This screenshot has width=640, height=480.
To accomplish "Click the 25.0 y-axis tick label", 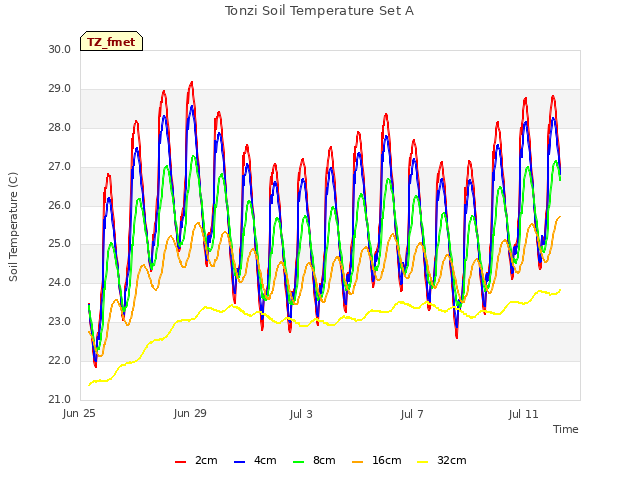I will [x=60, y=244].
